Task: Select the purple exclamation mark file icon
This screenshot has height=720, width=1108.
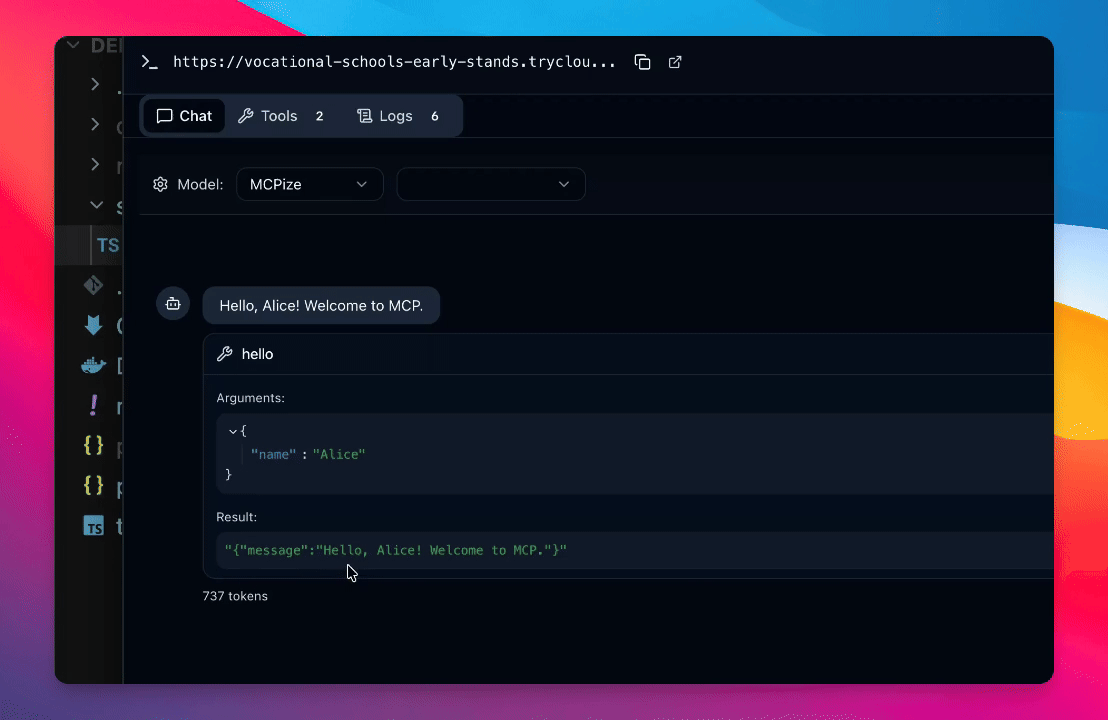Action: [93, 405]
